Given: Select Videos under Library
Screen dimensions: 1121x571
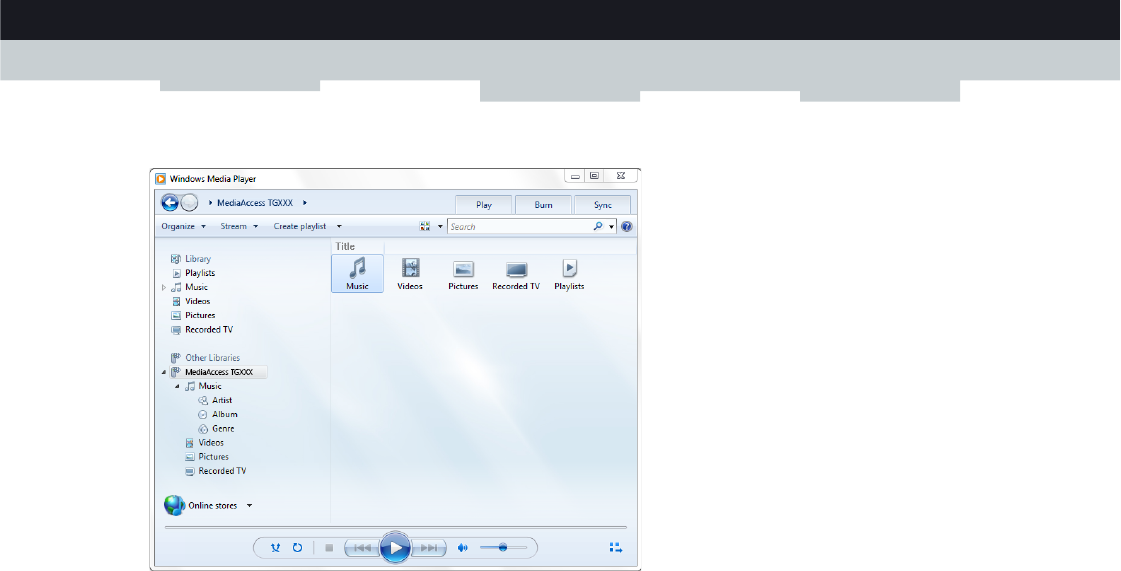Looking at the screenshot, I should click(x=197, y=301).
